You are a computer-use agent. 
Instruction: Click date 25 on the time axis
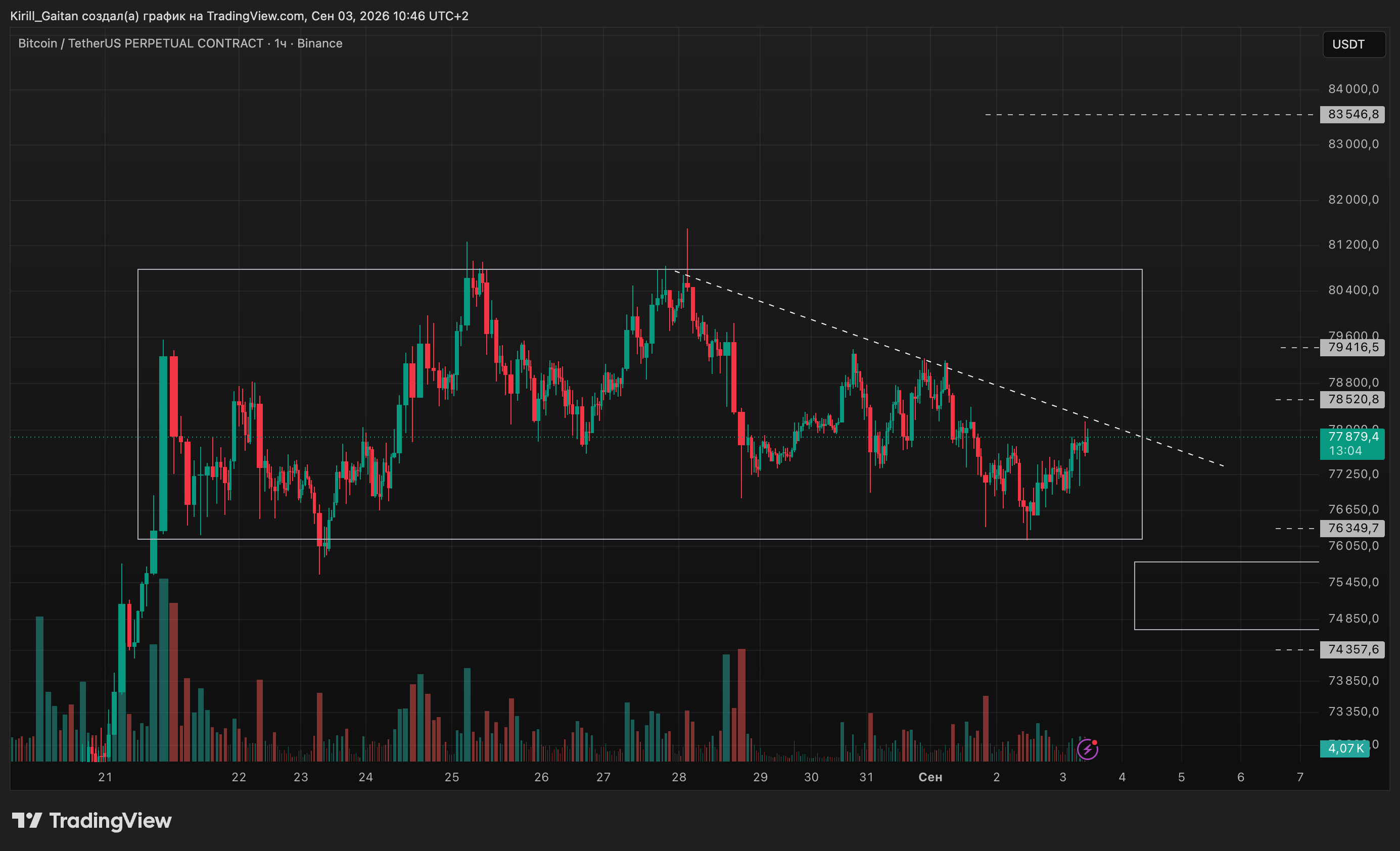click(x=452, y=777)
